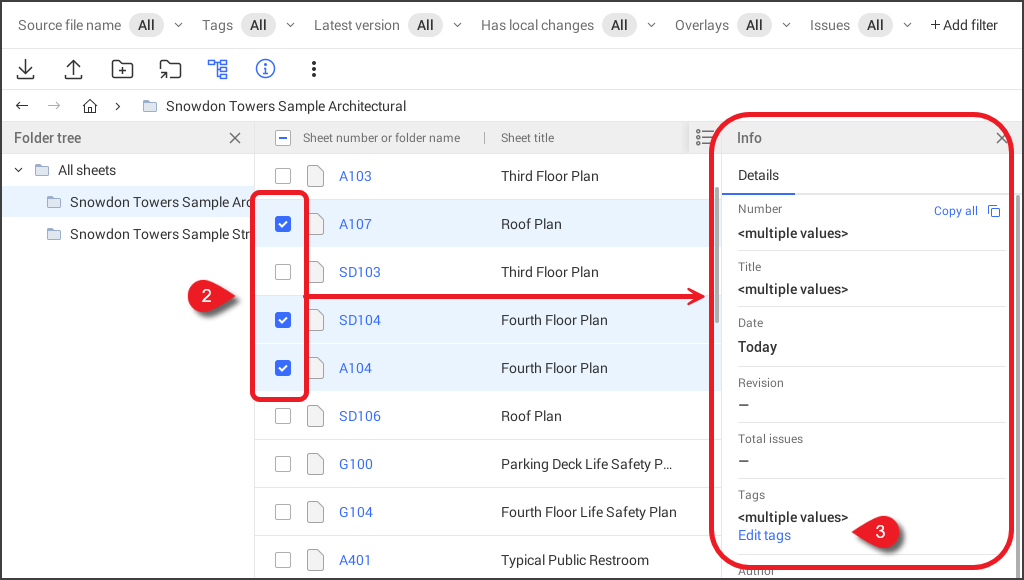This screenshot has height=580, width=1024.
Task: Toggle the folder tree view icon
Action: 218,69
